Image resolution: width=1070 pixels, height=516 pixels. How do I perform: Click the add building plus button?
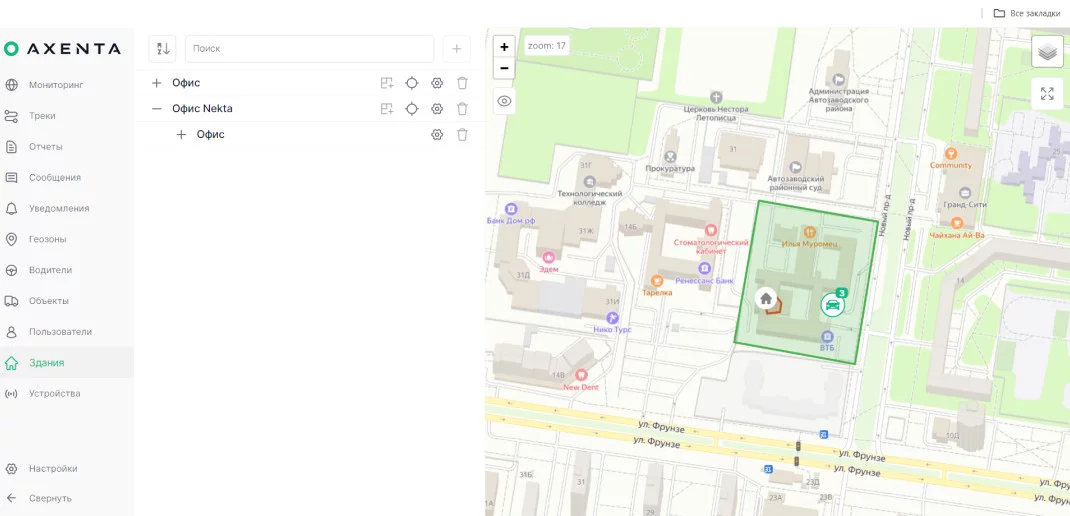pyautogui.click(x=457, y=48)
